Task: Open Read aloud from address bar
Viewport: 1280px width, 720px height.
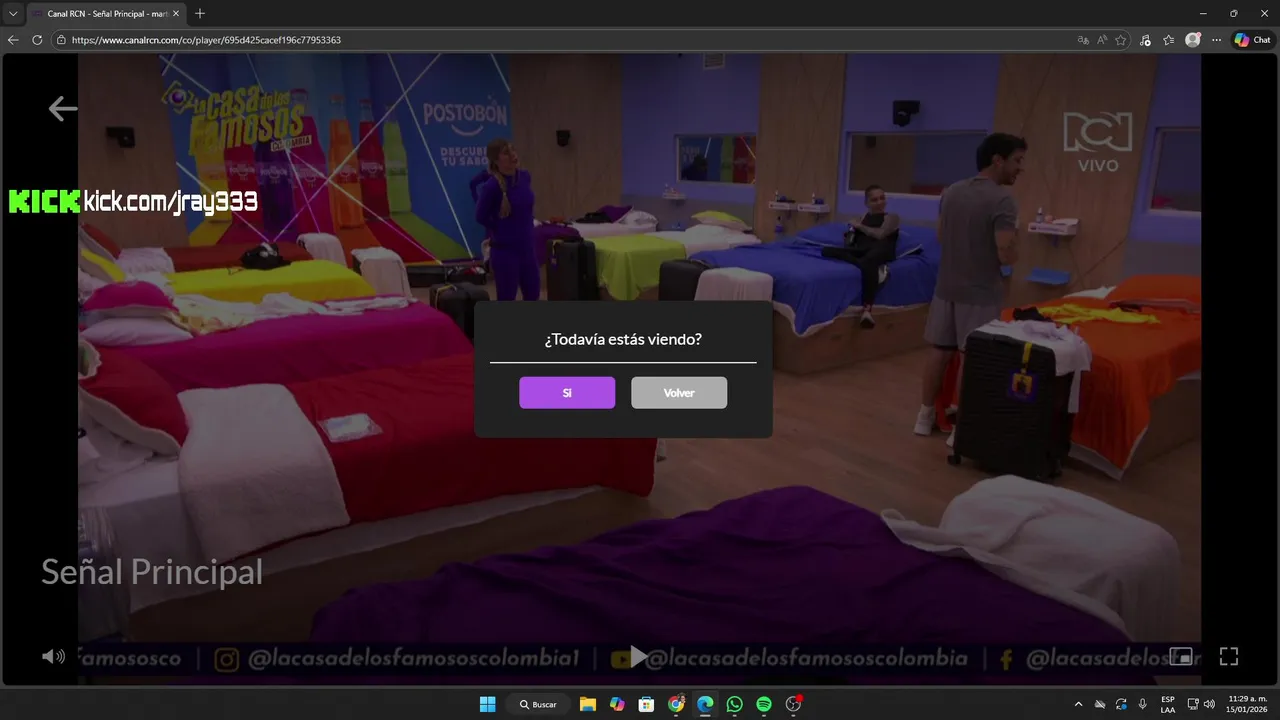Action: tap(1102, 40)
